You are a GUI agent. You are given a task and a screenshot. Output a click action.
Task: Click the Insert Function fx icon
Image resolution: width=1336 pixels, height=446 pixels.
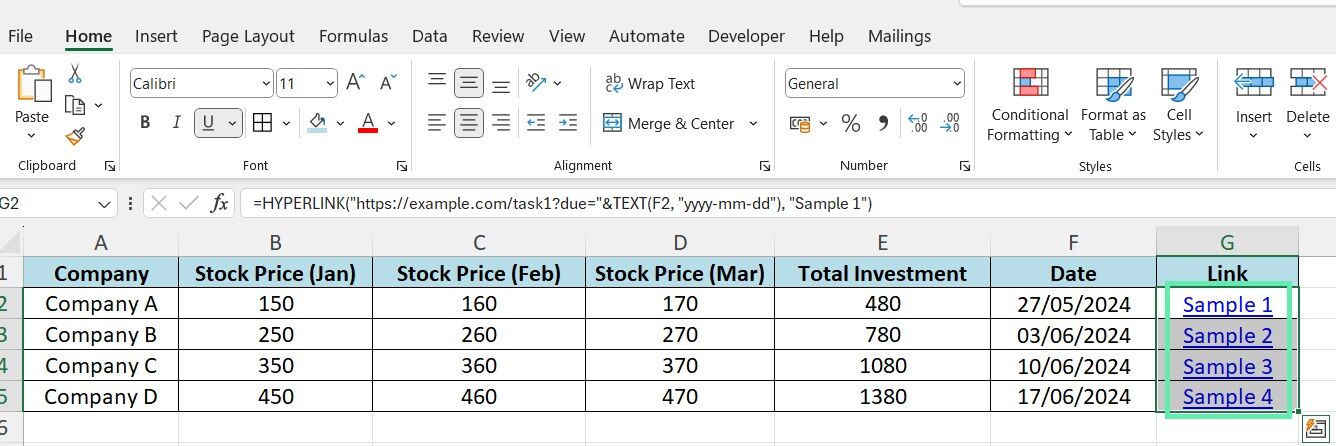coord(219,203)
